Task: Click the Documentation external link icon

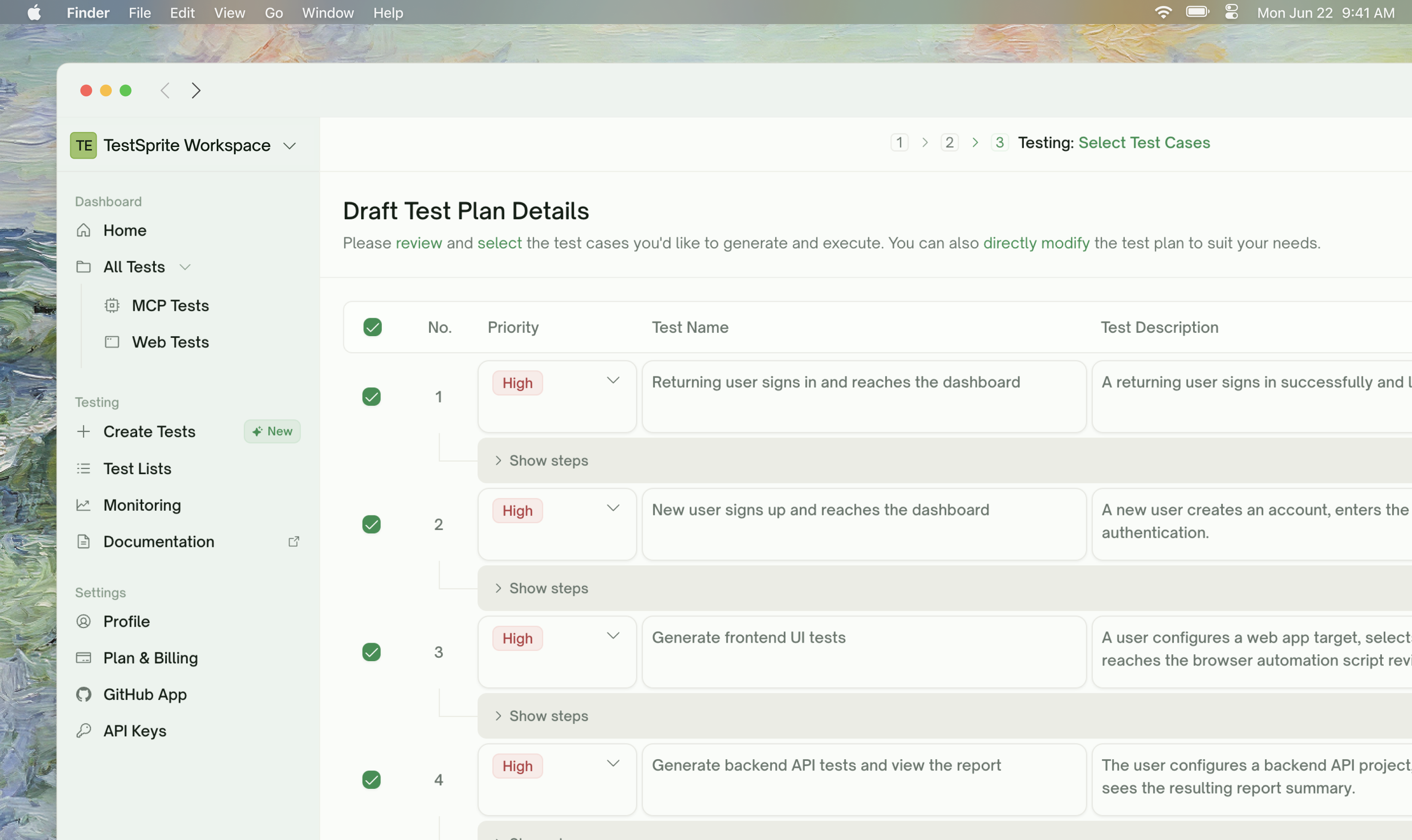Action: (x=294, y=542)
